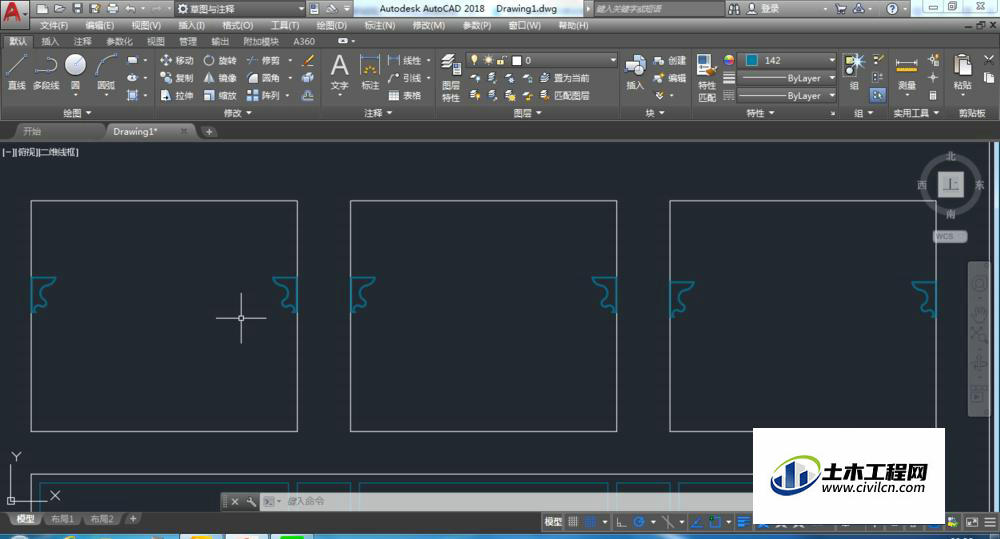Select the Text (文字) tool
The image size is (1000, 539).
coord(339,73)
